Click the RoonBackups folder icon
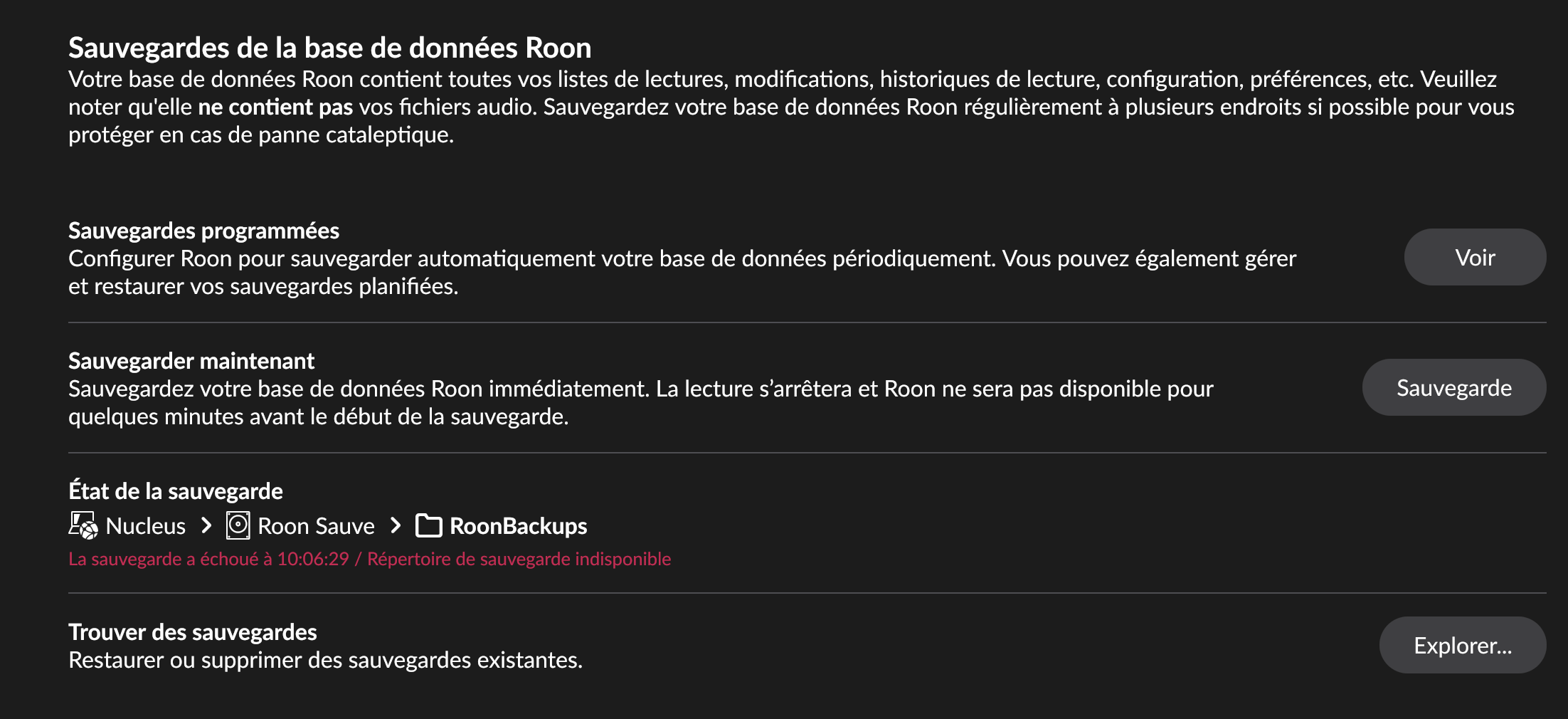This screenshot has width=1568, height=719. 429,525
